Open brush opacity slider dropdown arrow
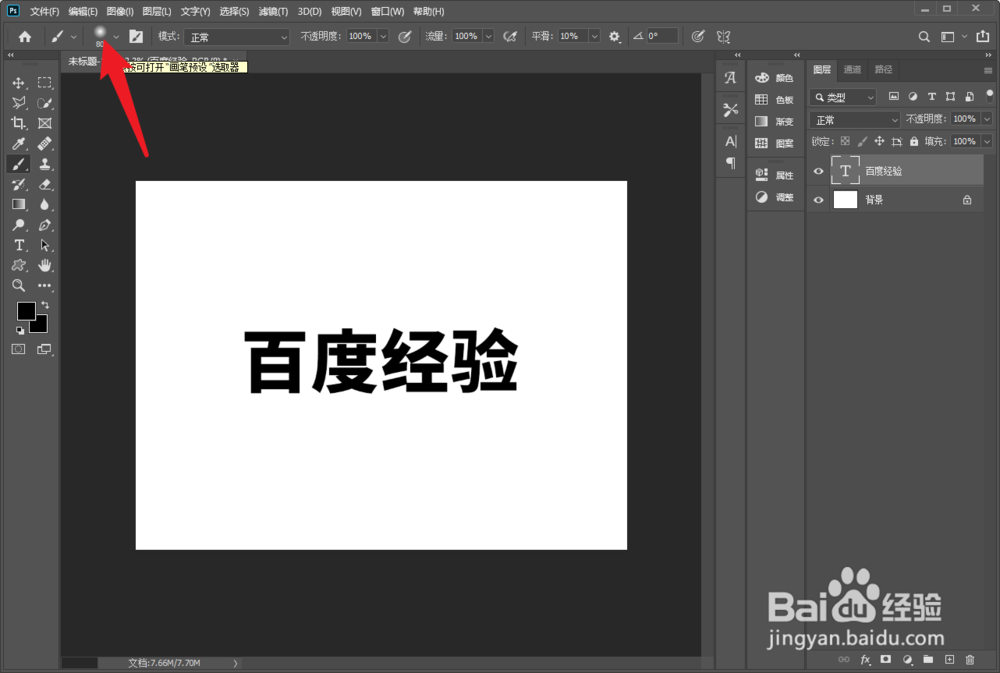This screenshot has width=1000, height=673. coord(383,36)
